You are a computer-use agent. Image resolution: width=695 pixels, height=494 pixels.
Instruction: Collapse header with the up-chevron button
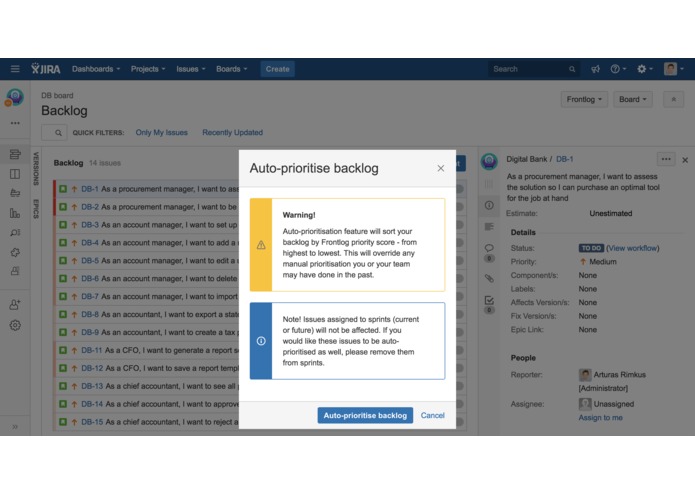point(673,99)
